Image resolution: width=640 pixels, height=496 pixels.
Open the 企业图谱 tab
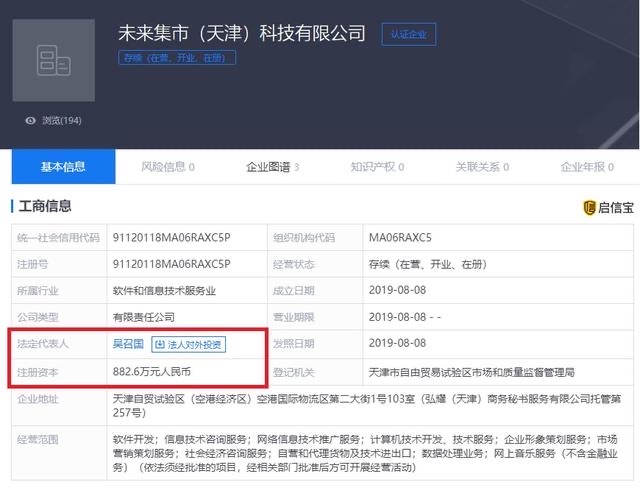coord(272,167)
